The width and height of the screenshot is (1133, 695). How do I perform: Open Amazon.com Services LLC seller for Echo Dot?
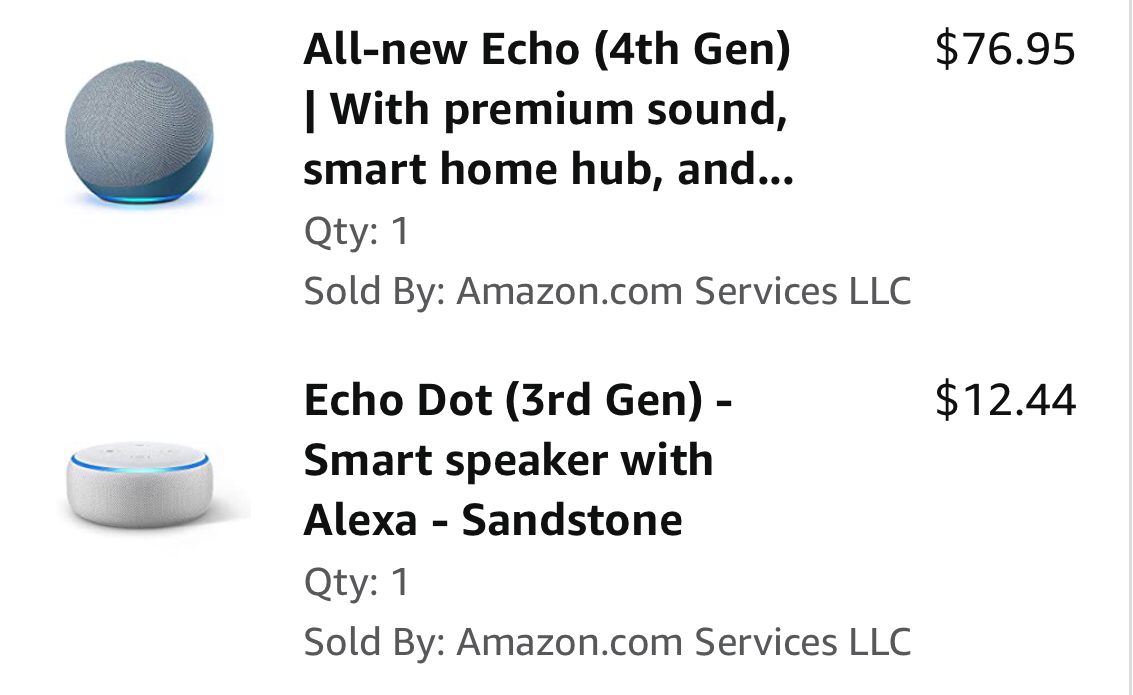coord(684,642)
